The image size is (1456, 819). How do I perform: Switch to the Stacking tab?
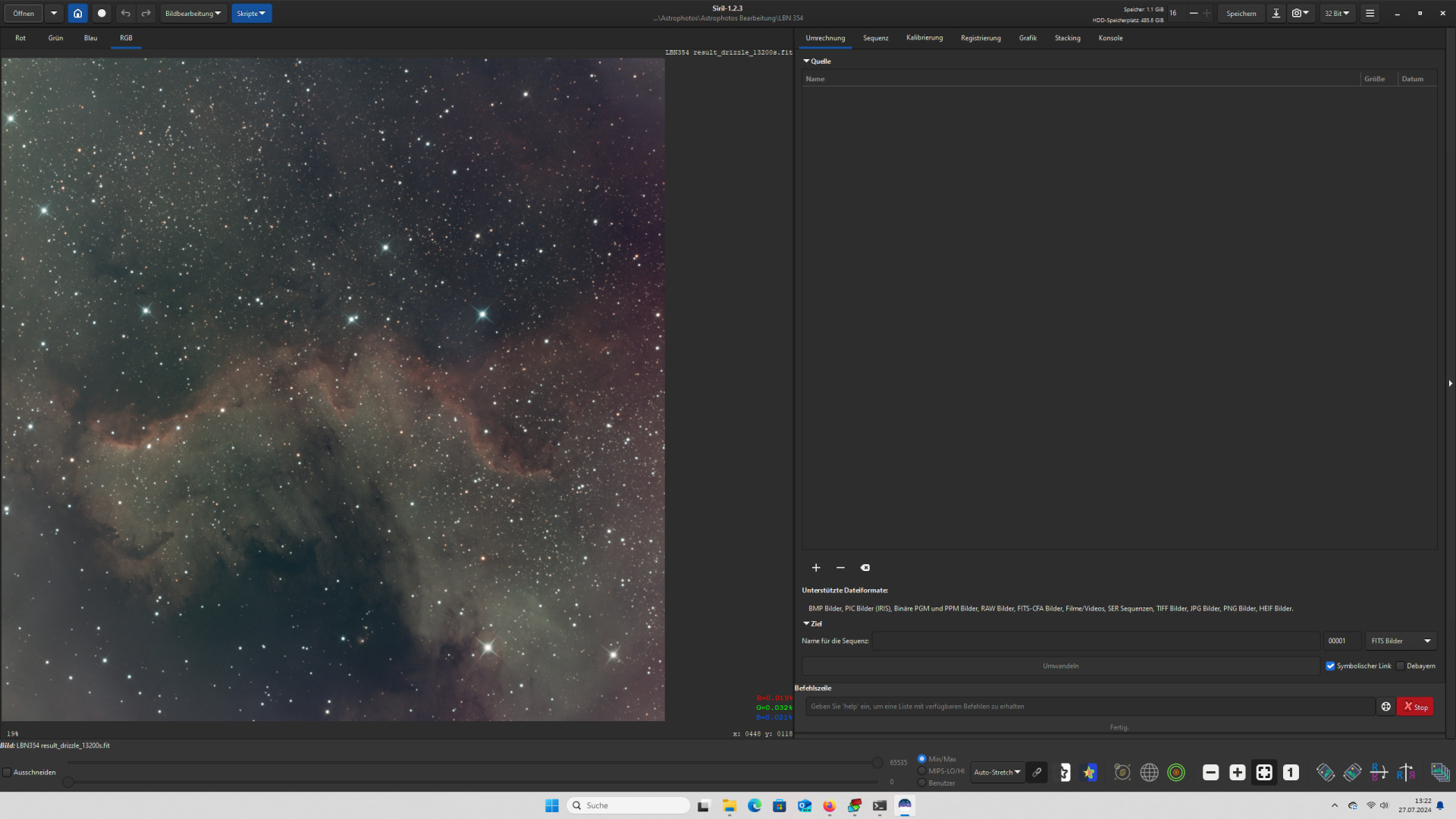coord(1067,38)
